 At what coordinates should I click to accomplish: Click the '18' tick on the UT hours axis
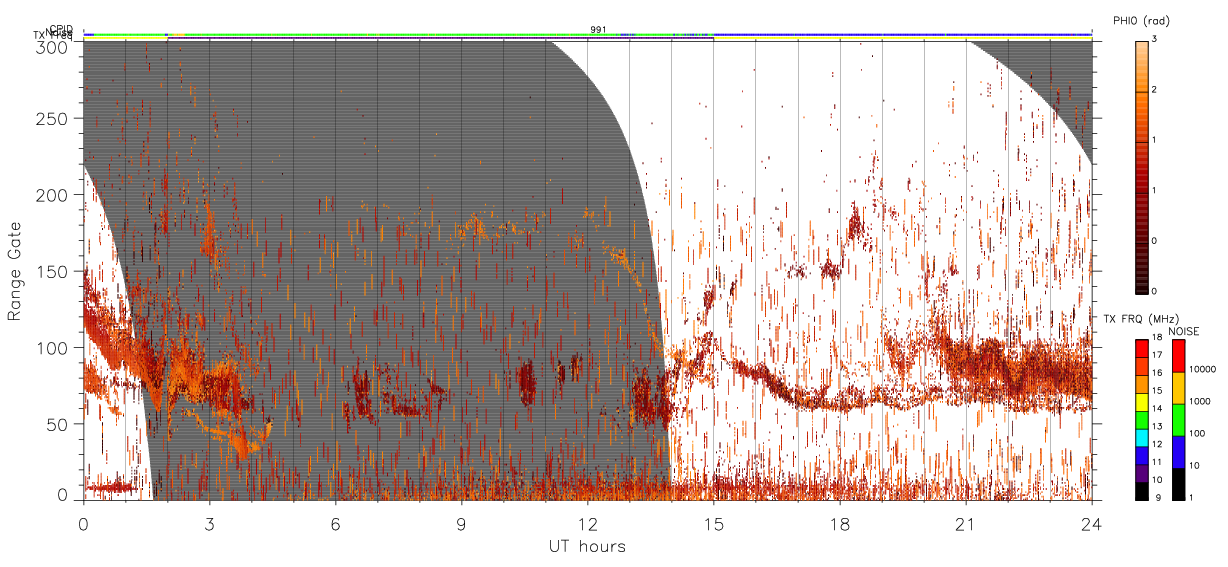click(840, 523)
